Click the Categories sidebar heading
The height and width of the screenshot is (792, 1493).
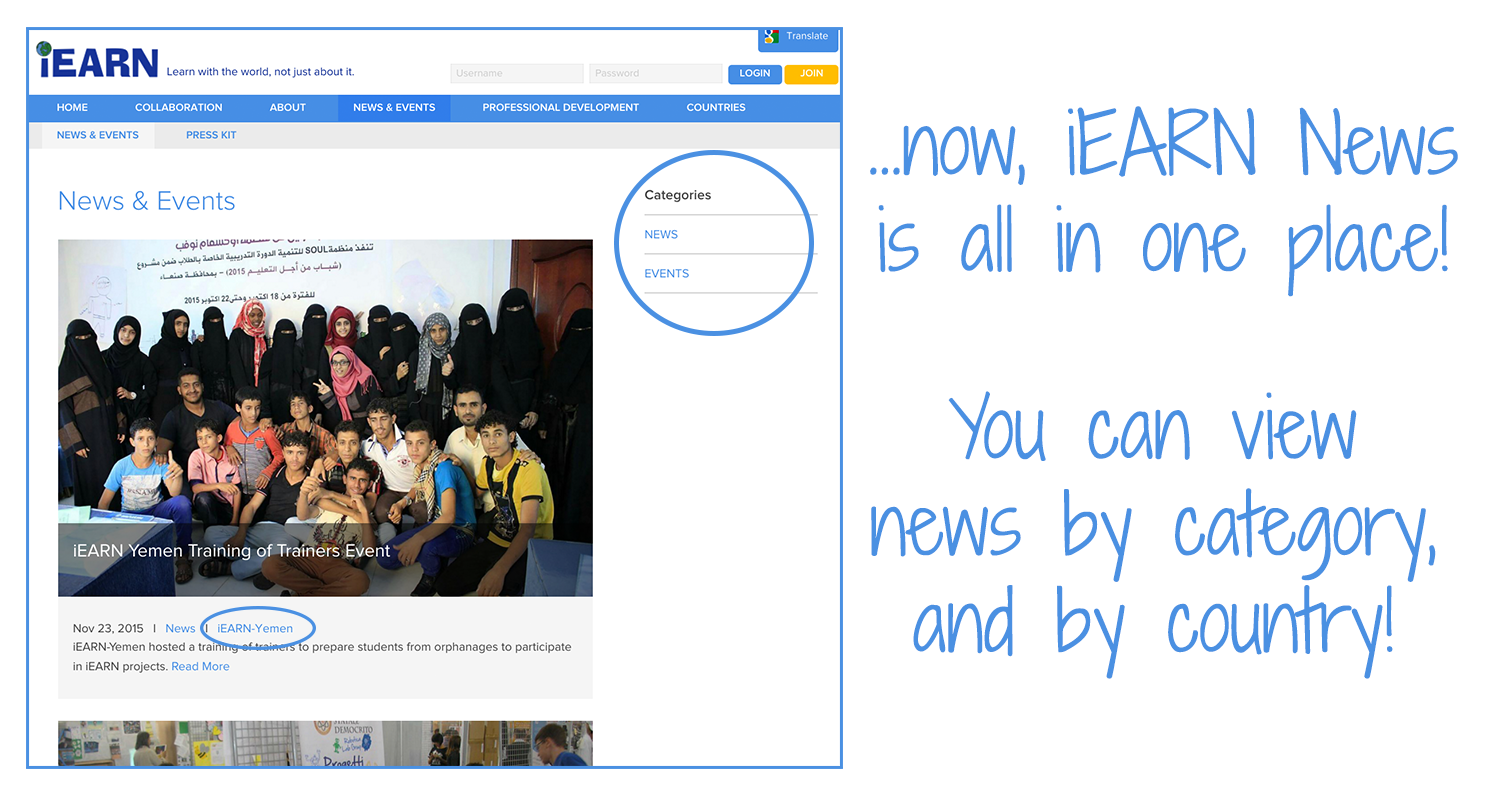point(678,195)
